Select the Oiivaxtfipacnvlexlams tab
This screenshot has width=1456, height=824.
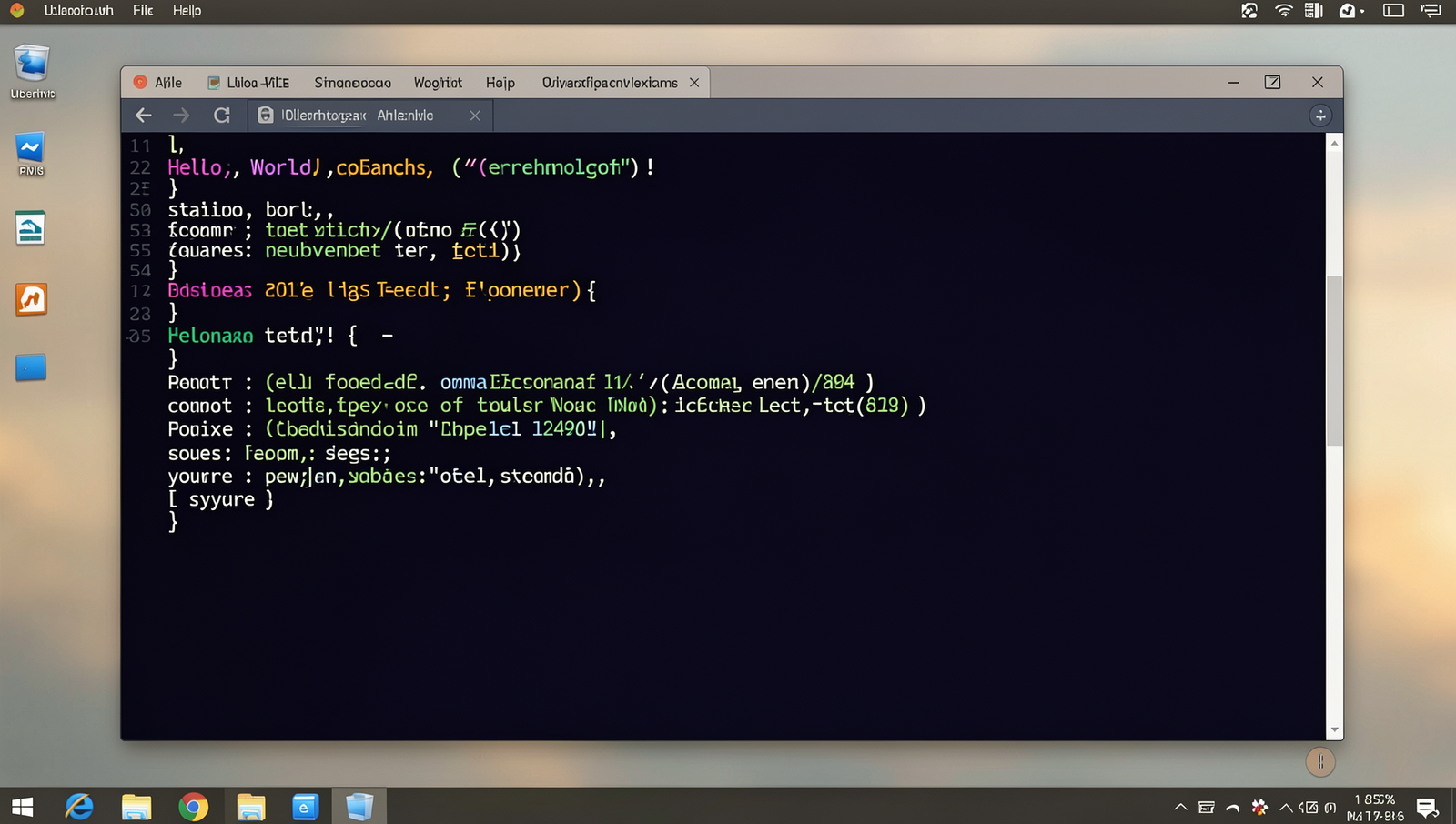tap(610, 83)
